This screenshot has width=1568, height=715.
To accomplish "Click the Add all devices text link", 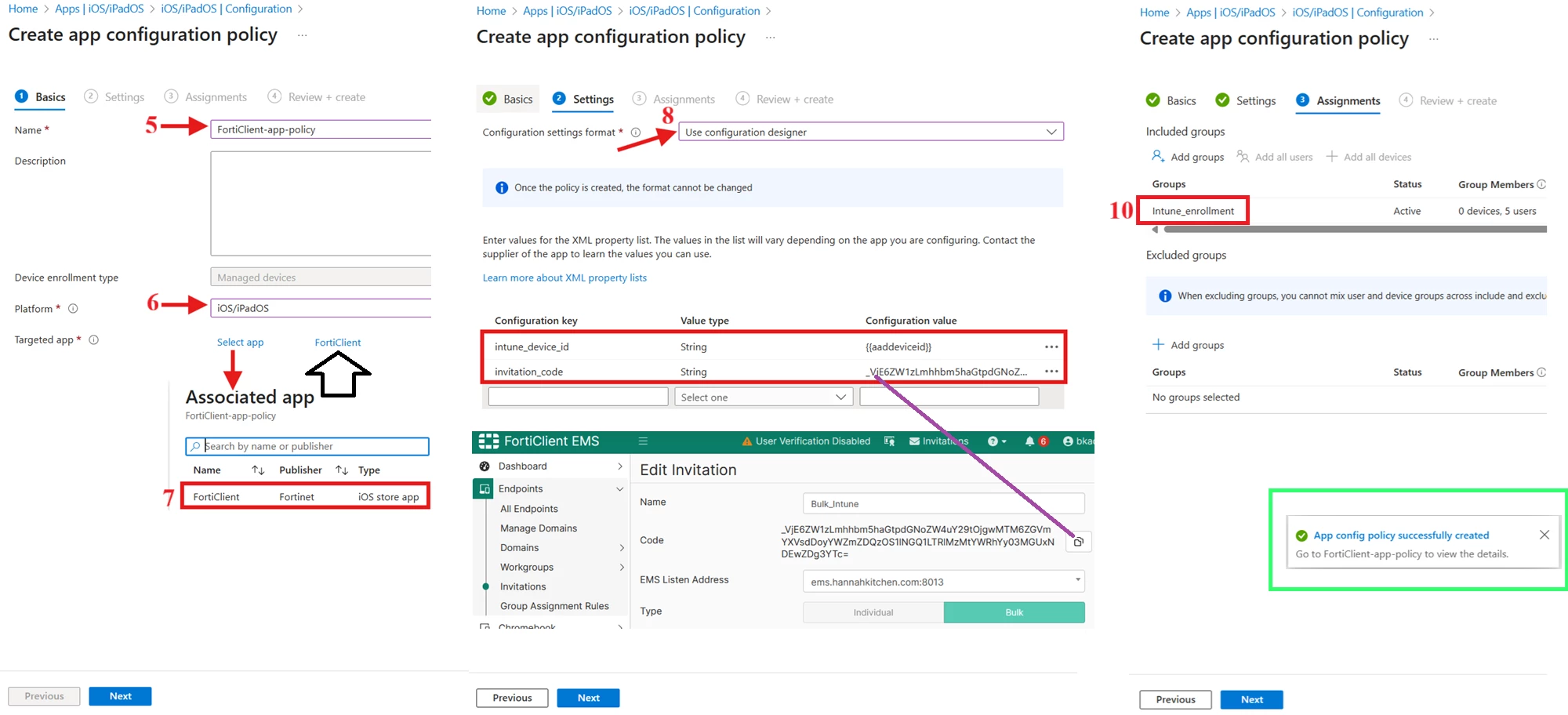I will tap(1377, 157).
